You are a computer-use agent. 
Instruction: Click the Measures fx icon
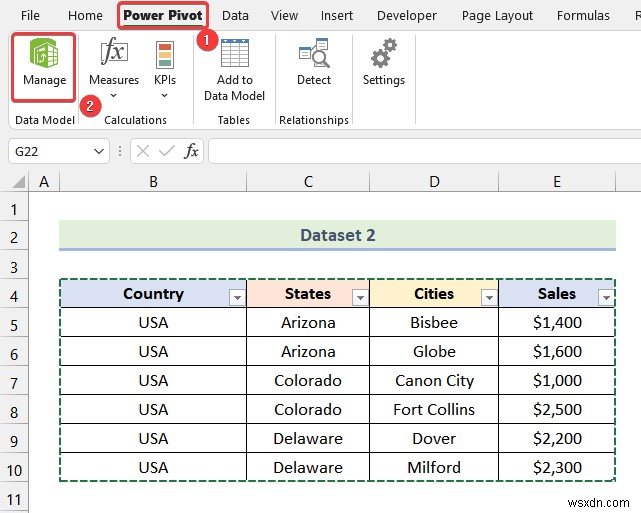tap(114, 52)
